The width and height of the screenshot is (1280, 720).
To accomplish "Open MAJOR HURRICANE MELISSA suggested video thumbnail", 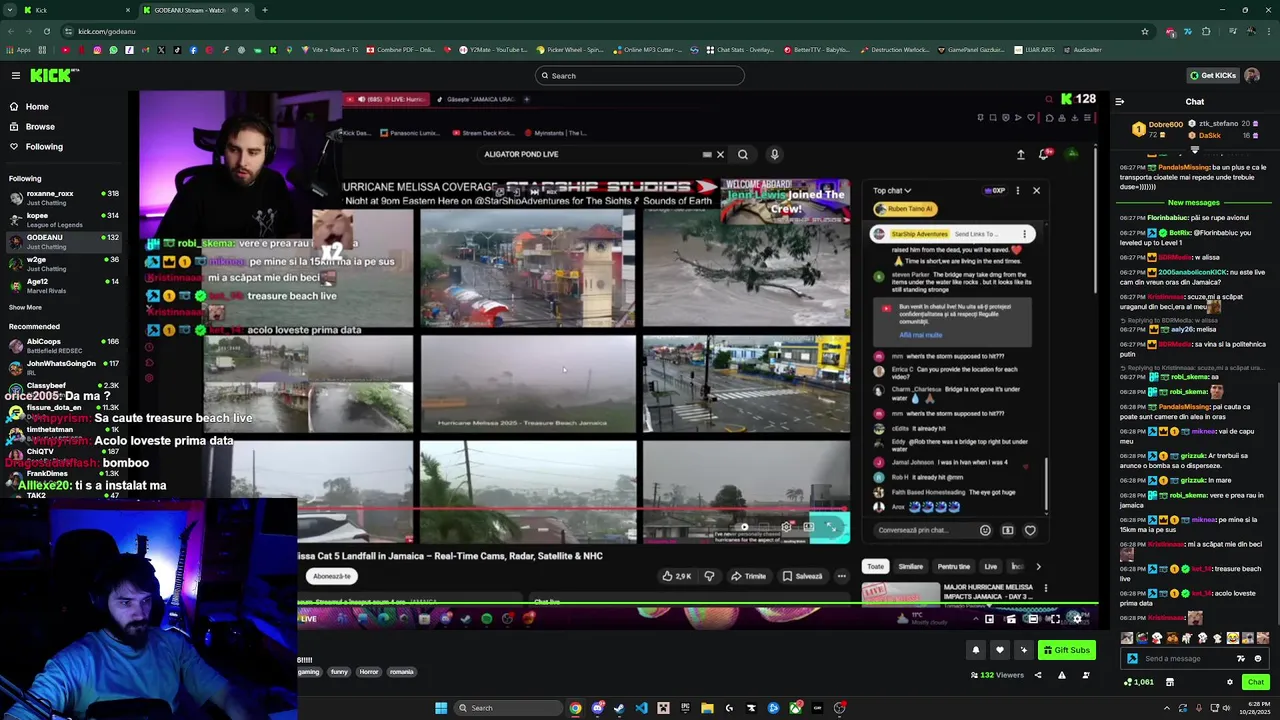I will tap(901, 593).
